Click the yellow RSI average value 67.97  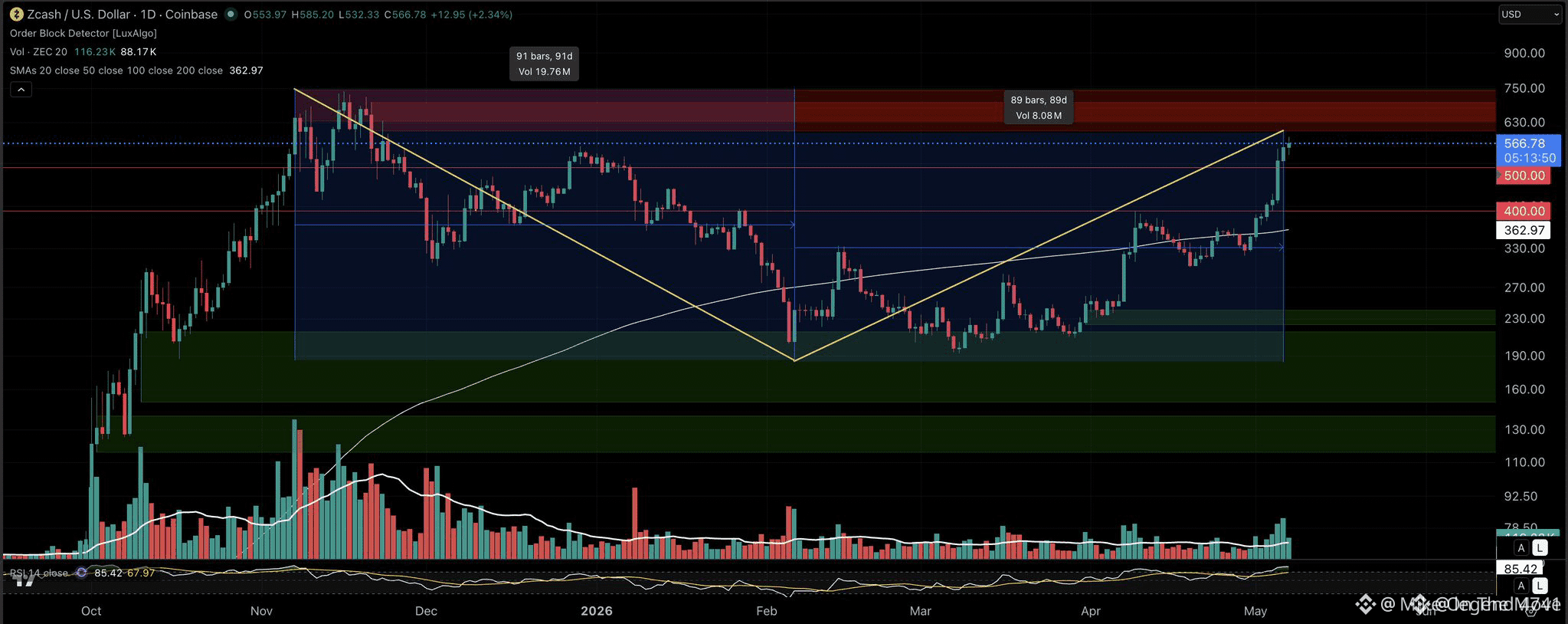[x=141, y=573]
